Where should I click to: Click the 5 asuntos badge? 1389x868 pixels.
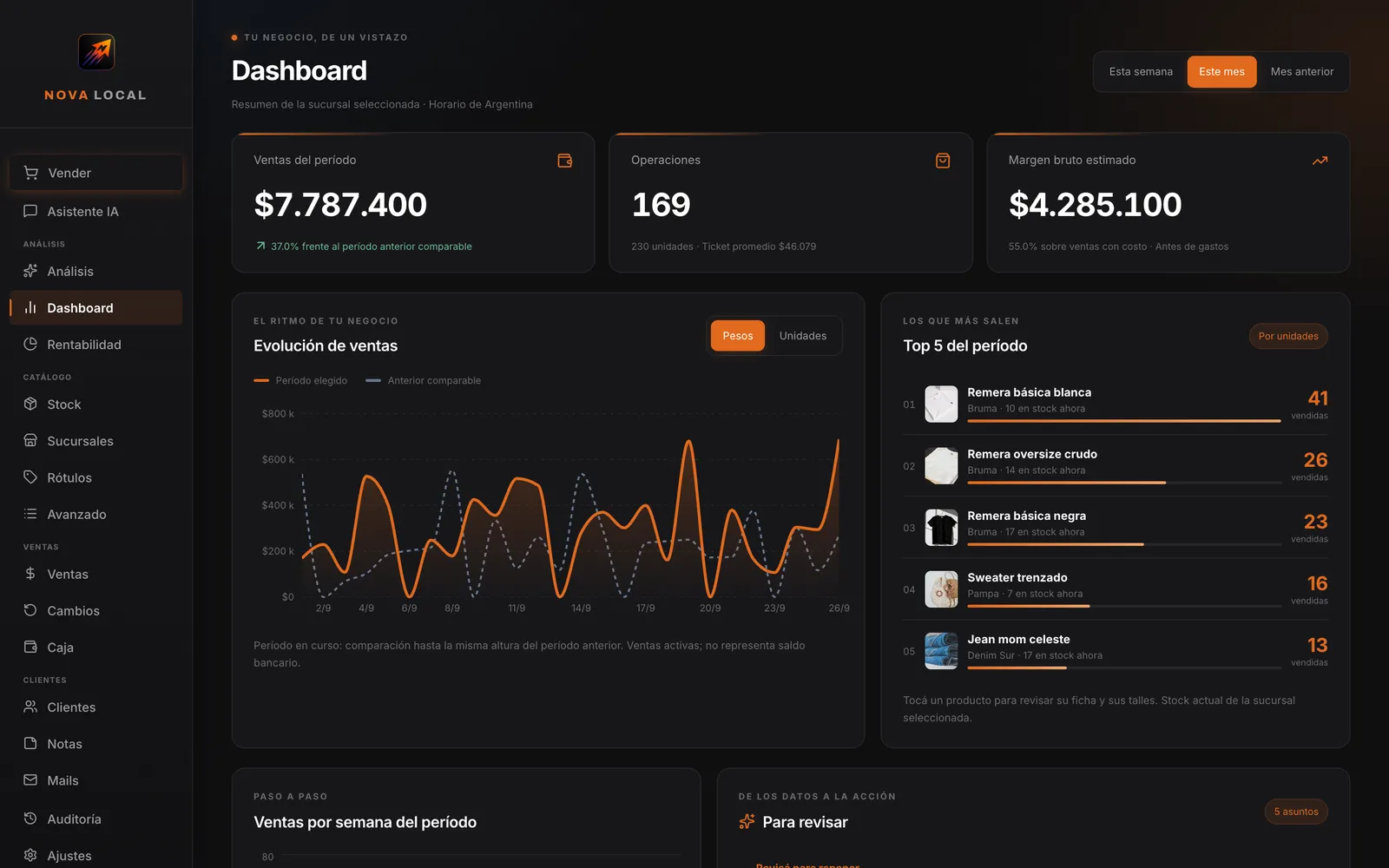pos(1296,812)
